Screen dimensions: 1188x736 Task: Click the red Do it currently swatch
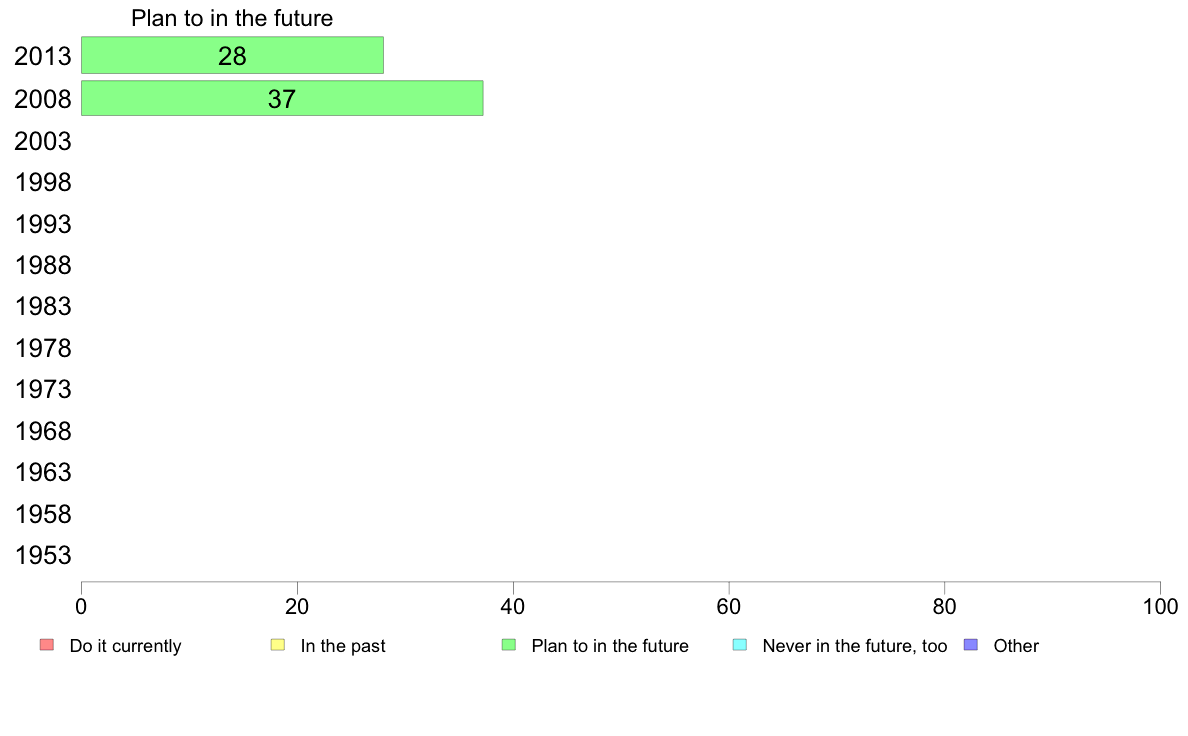click(47, 645)
